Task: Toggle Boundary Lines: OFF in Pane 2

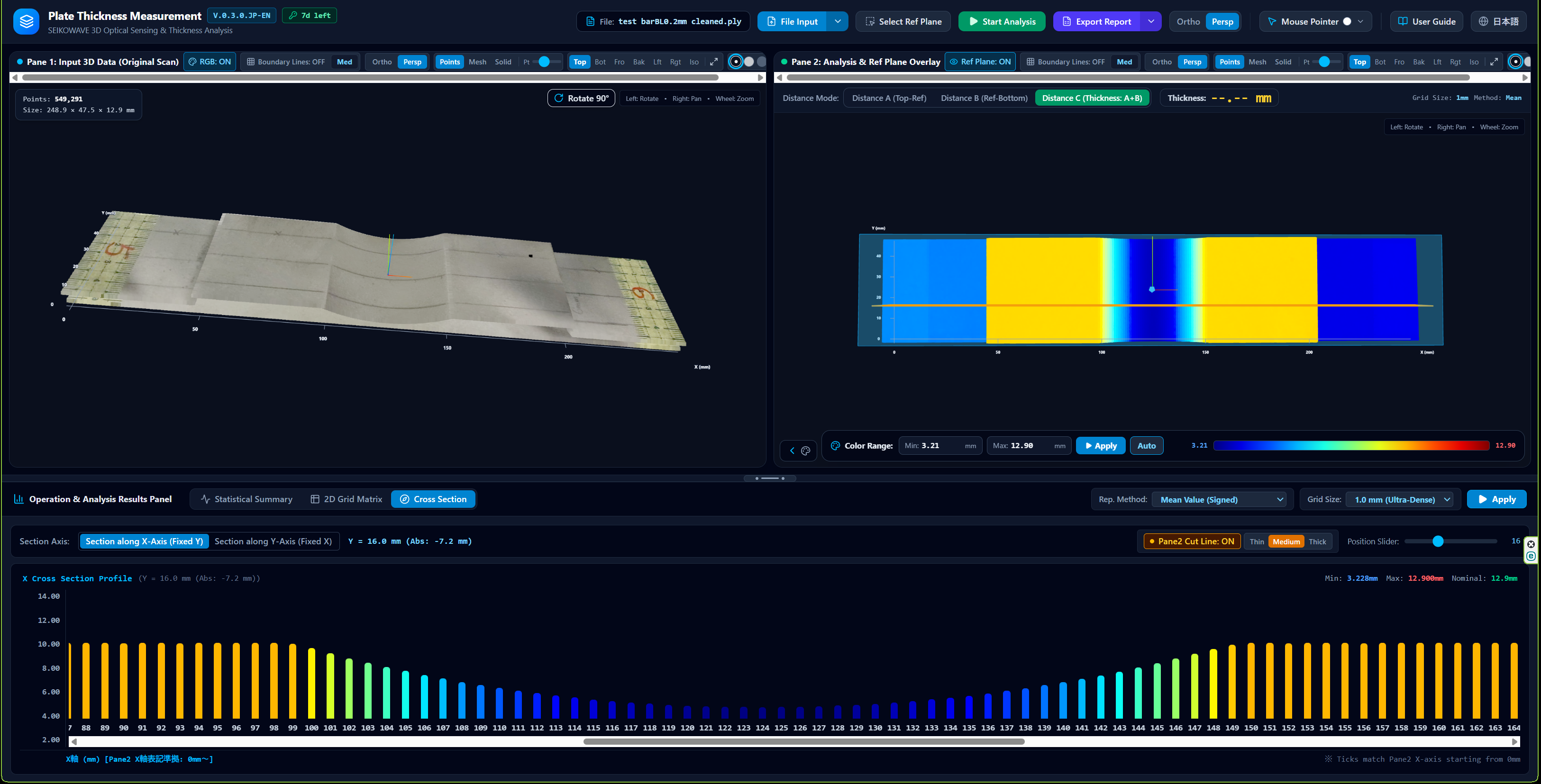Action: click(1065, 62)
